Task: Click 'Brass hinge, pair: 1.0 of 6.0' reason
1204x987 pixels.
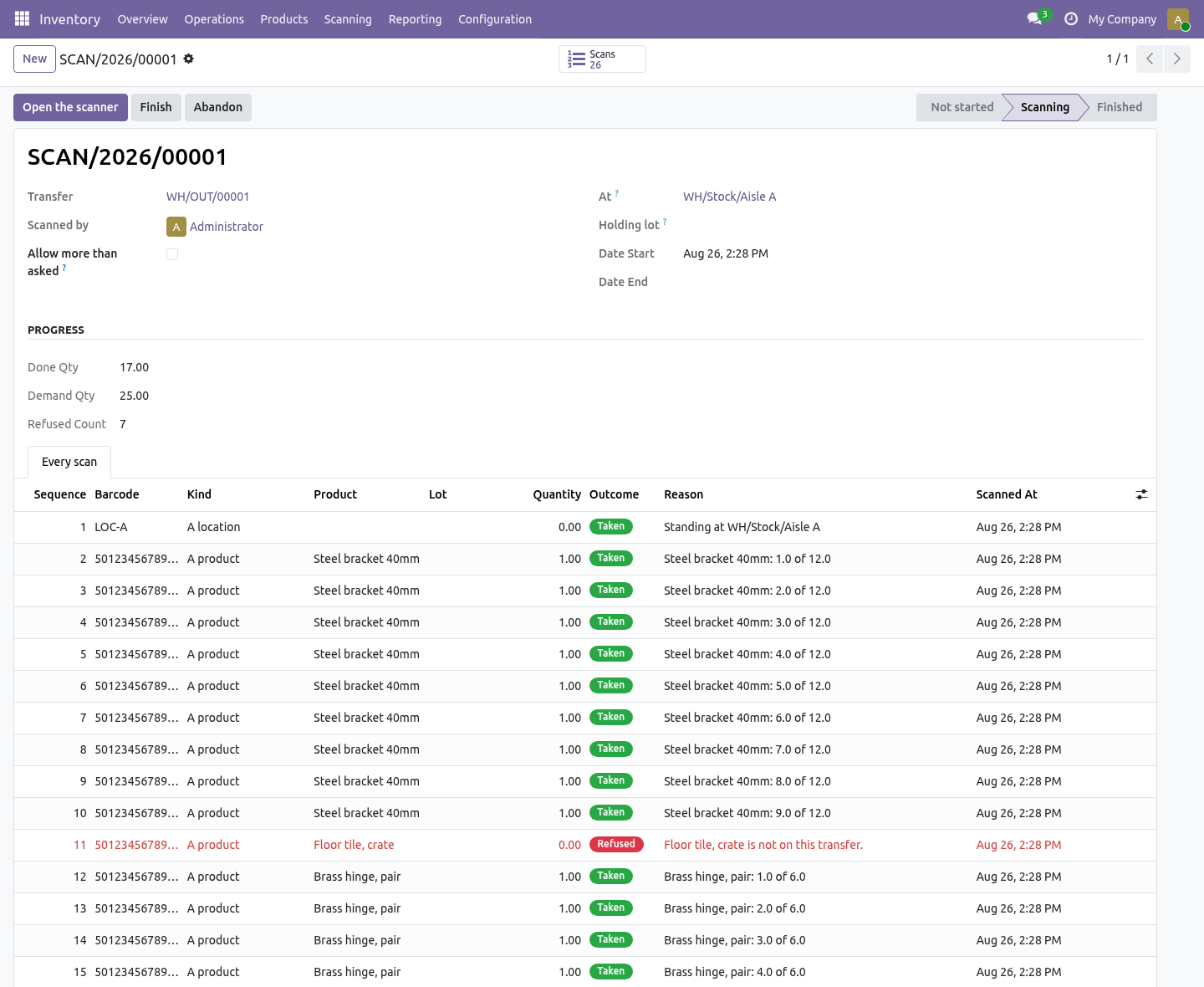Action: coord(735,877)
